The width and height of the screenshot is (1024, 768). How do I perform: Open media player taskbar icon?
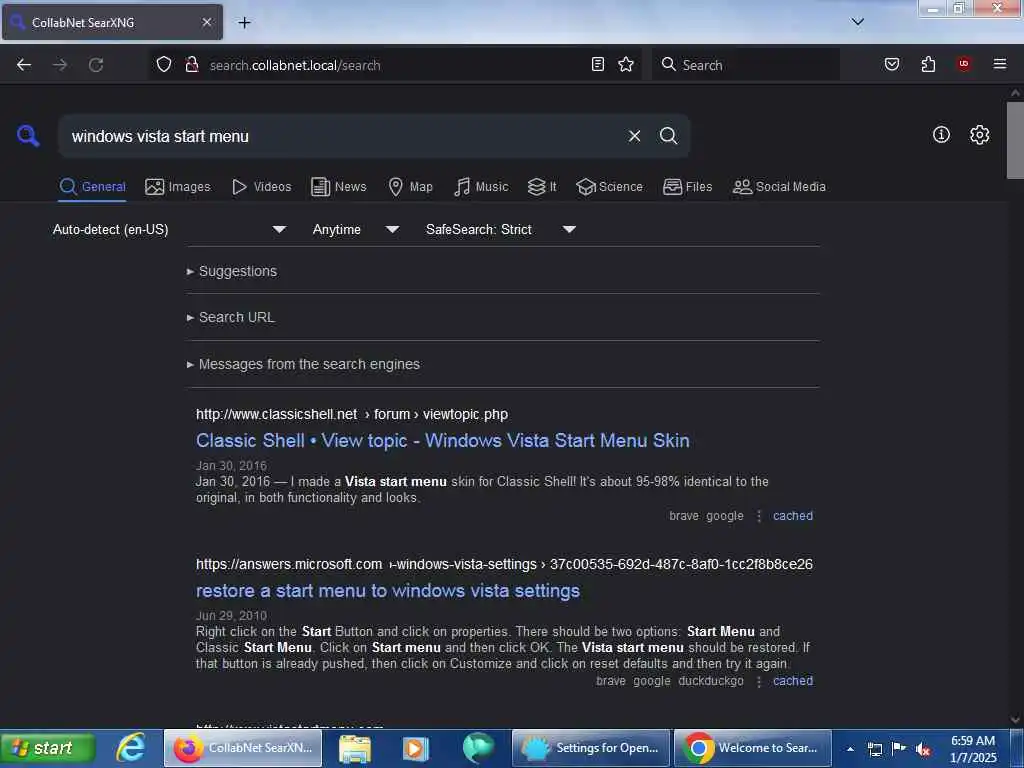pyautogui.click(x=415, y=748)
